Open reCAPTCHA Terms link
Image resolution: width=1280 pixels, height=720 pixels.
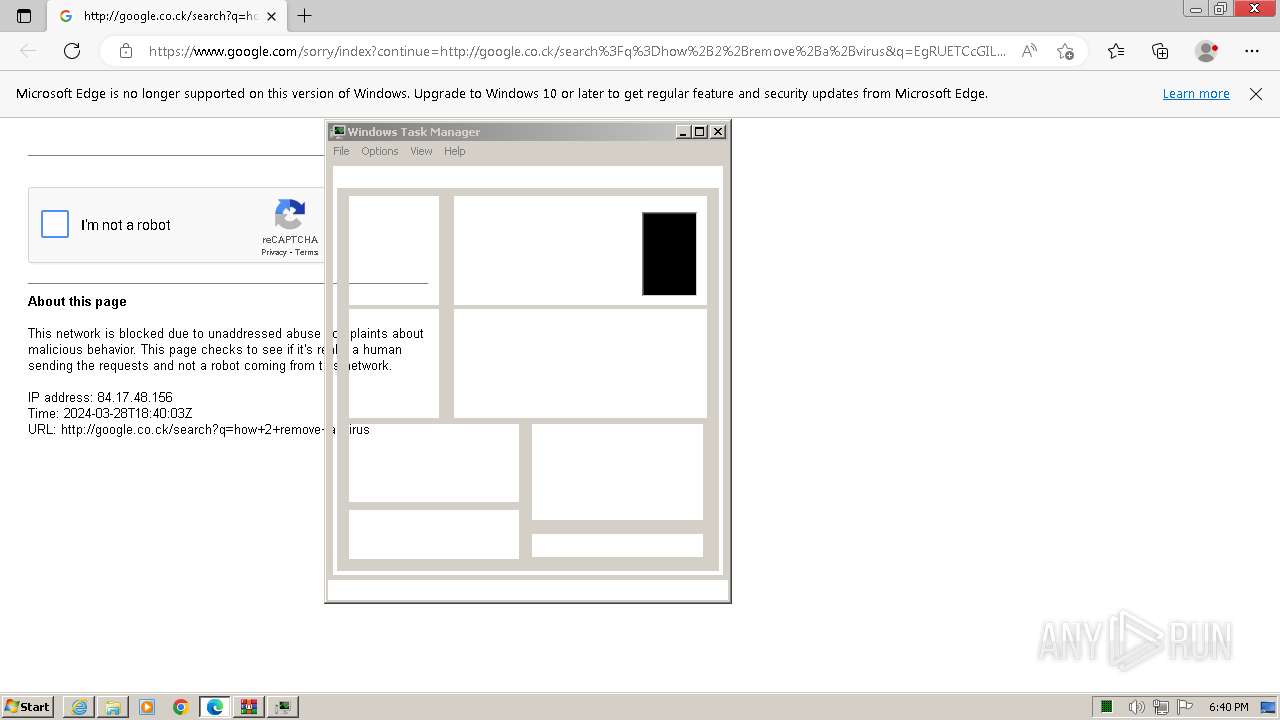click(x=307, y=253)
